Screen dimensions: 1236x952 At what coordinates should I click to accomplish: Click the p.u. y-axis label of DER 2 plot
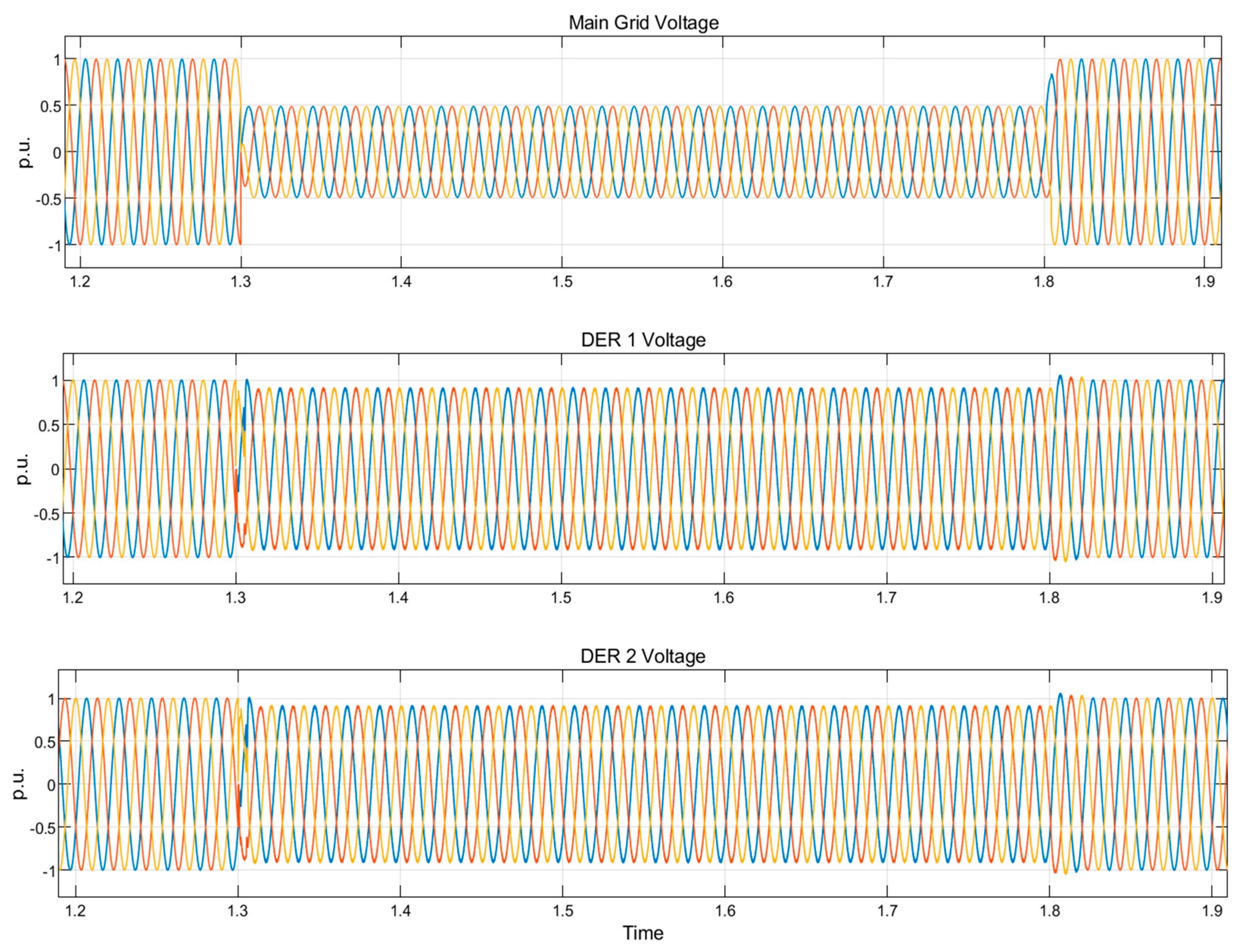pos(19,784)
